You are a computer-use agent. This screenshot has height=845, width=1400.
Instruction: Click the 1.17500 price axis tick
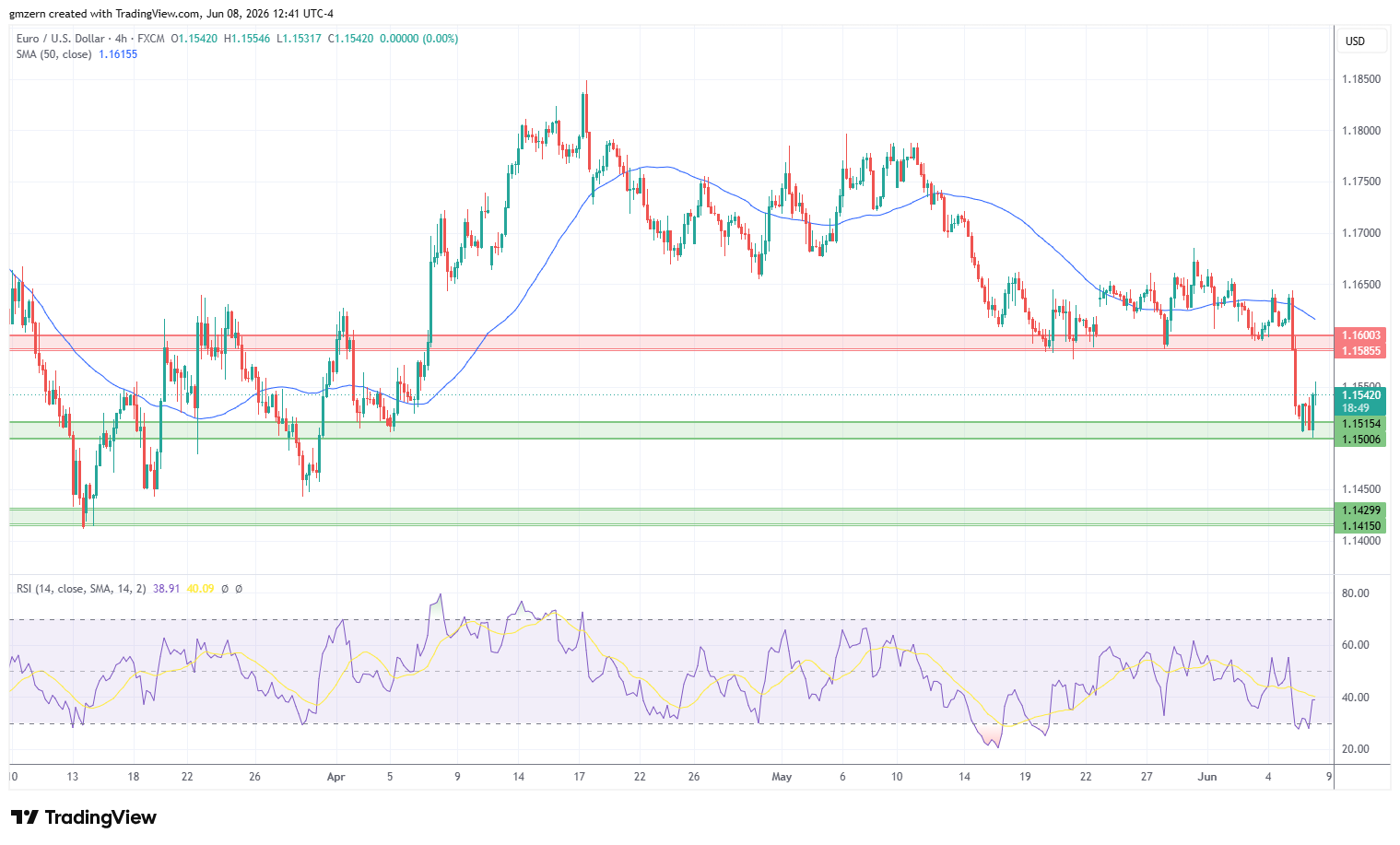(1361, 182)
